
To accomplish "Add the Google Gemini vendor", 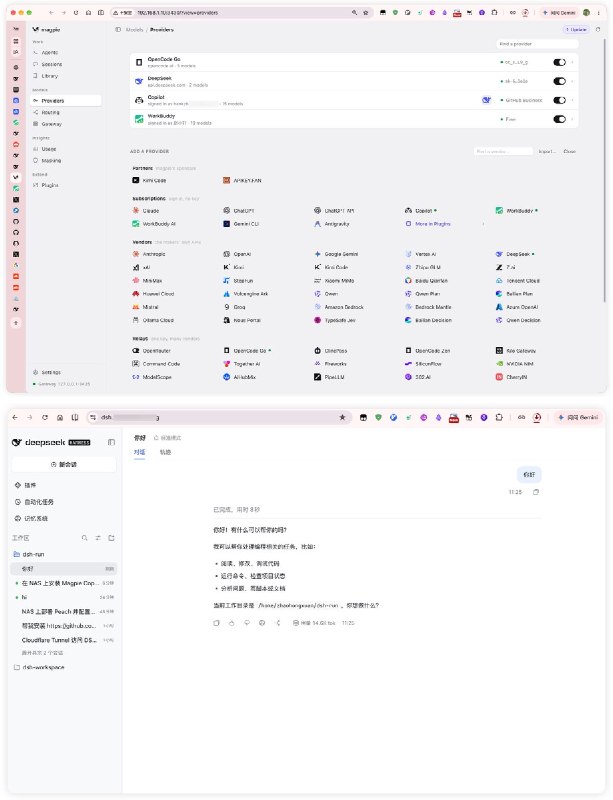I will tap(336, 254).
